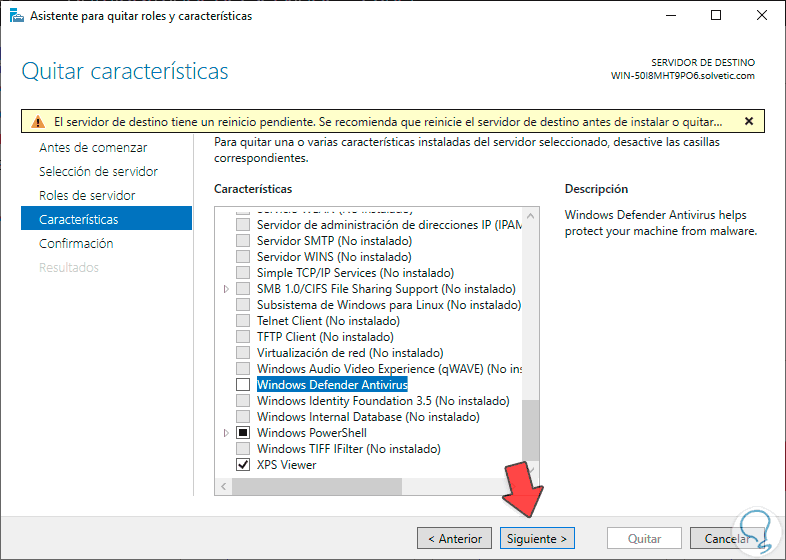
Task: Click the yellow warning triangle icon
Action: click(38, 122)
